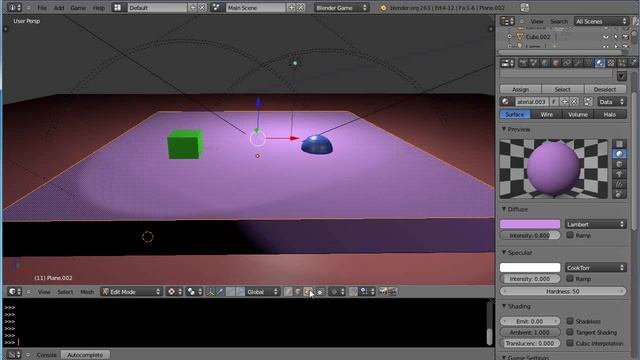Open the Modifiers wrench tab icon
This screenshot has width=640, height=360.
pyautogui.click(x=578, y=63)
